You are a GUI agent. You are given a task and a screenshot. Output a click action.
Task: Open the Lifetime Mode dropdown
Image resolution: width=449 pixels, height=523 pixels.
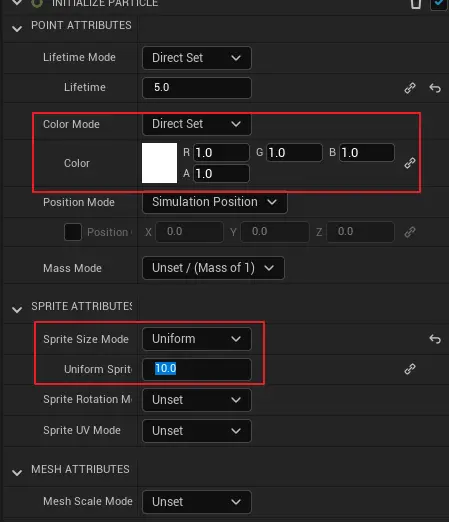pos(197,58)
